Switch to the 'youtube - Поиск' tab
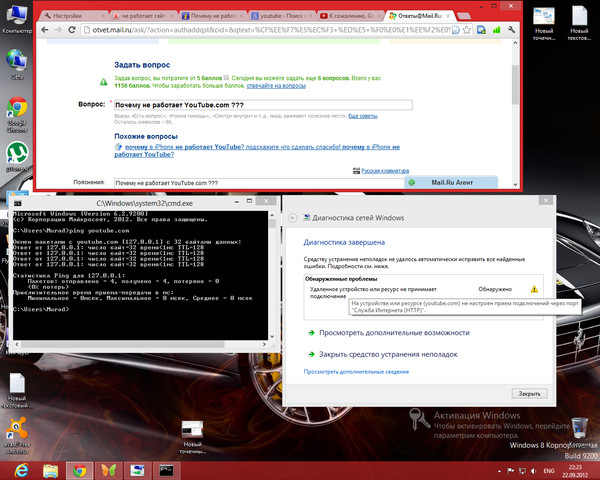Screen dimensions: 600x480 (x=281, y=16)
